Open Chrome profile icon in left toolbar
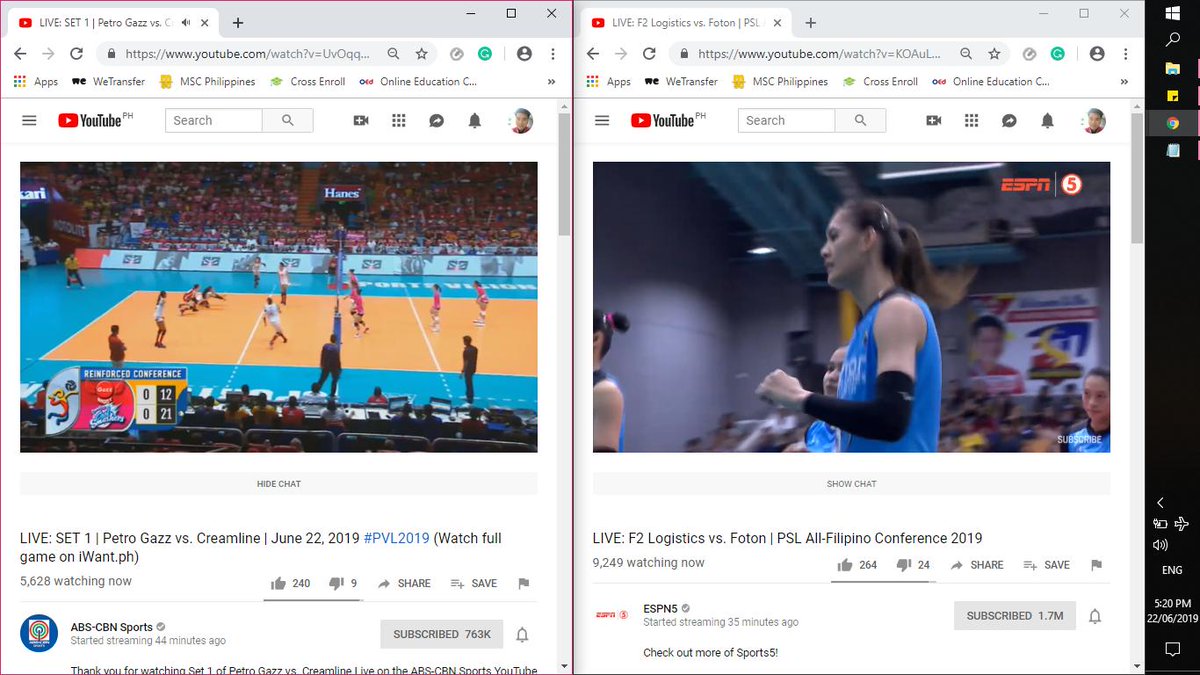Screen dimensions: 1200x675 pyautogui.click(x=525, y=54)
